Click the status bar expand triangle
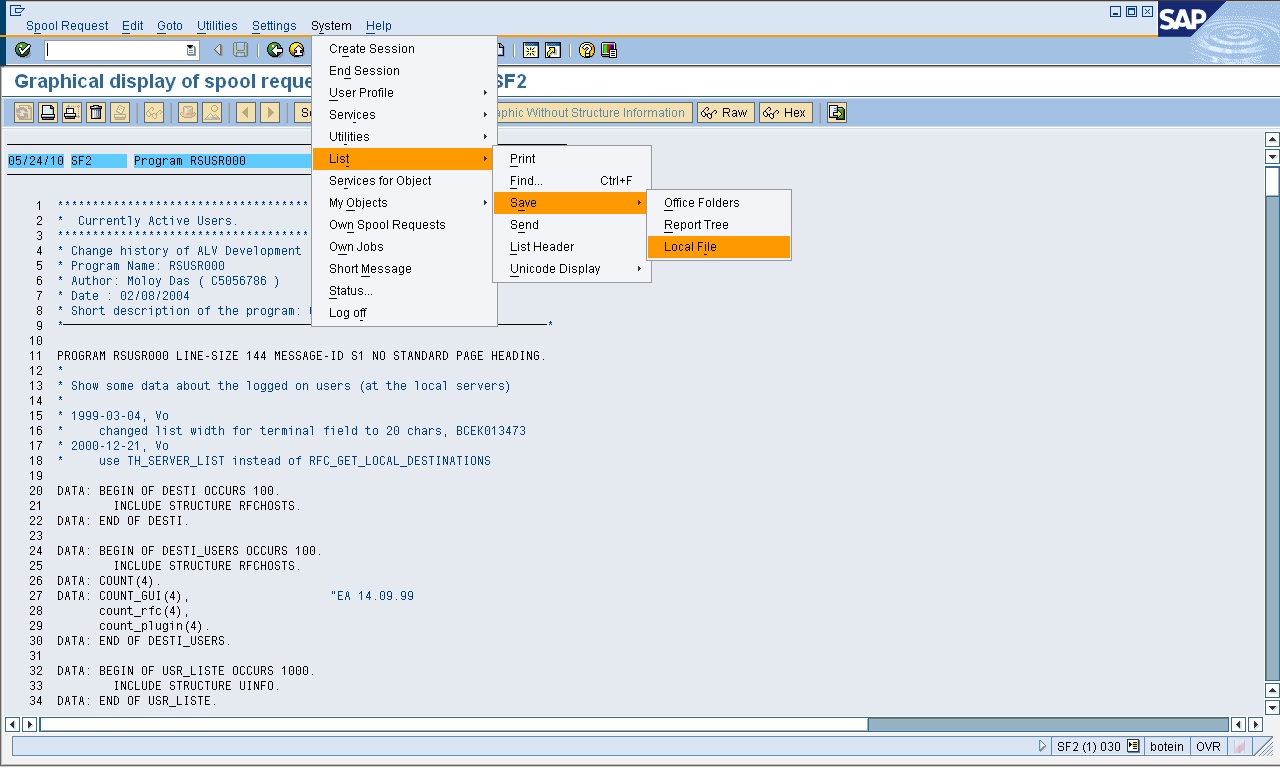Viewport: 1280px width, 768px height. 1043,746
